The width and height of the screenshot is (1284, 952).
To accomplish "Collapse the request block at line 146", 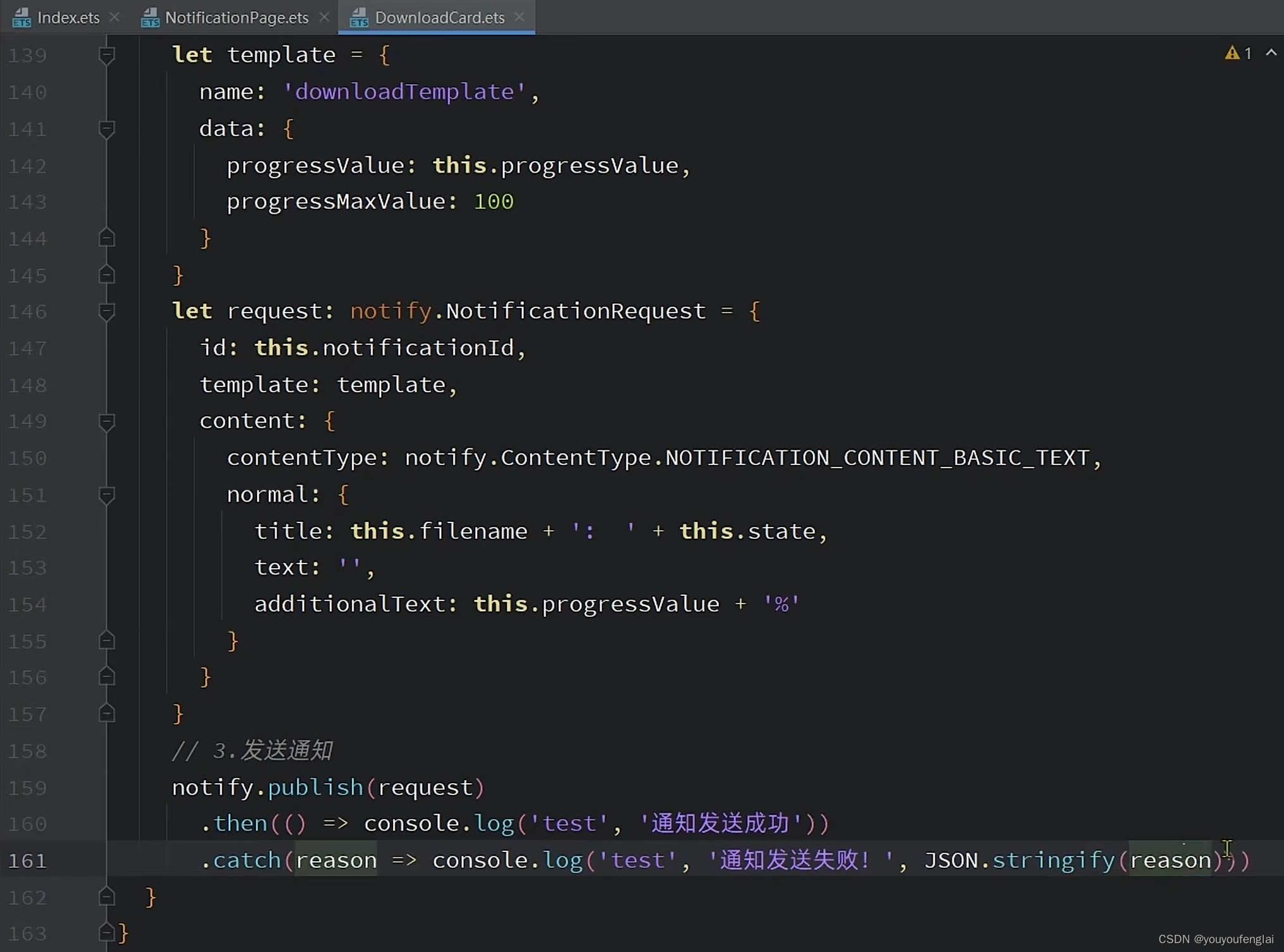I will (x=107, y=312).
